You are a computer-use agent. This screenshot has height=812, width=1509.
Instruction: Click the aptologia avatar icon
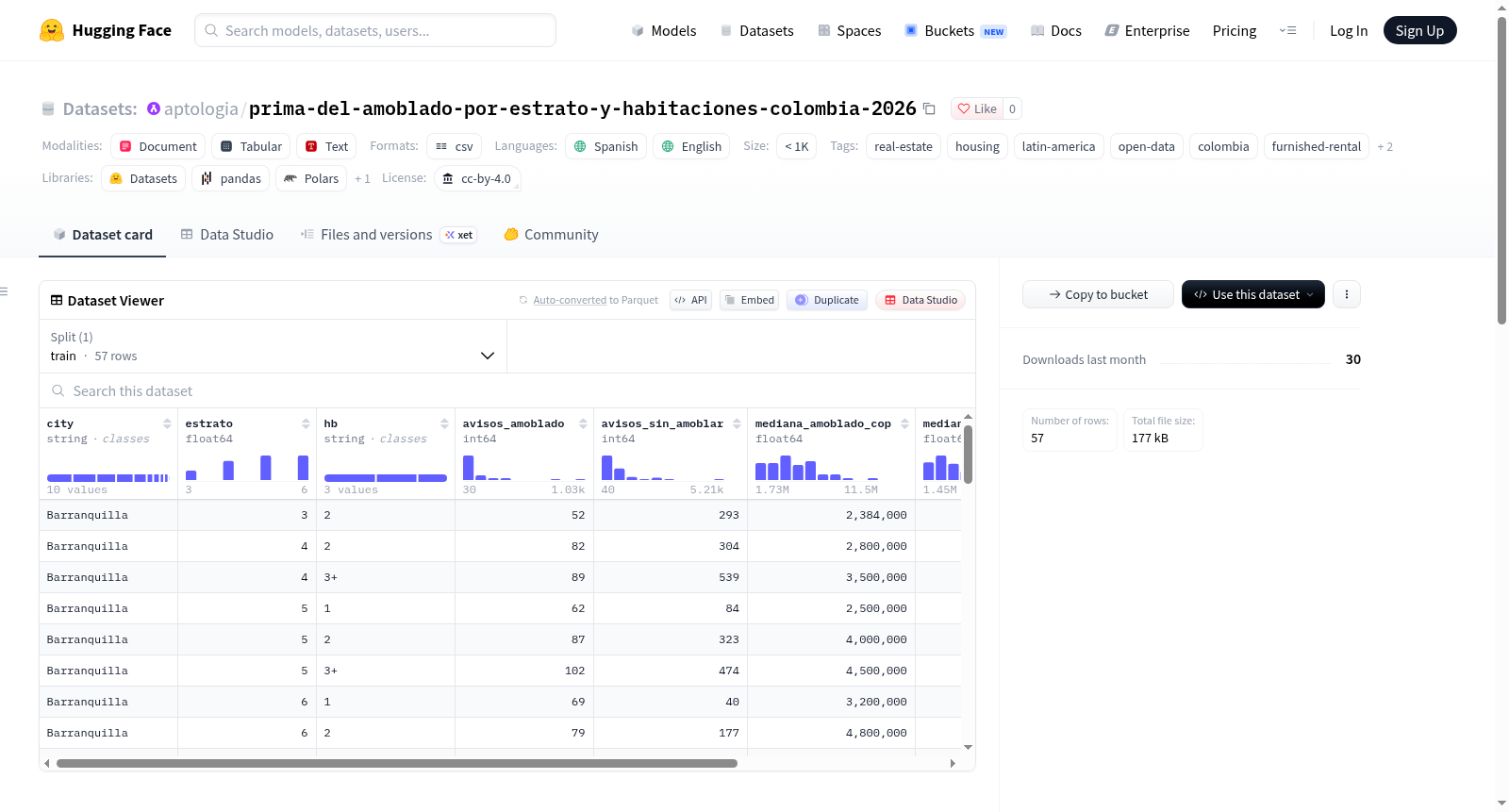click(154, 108)
